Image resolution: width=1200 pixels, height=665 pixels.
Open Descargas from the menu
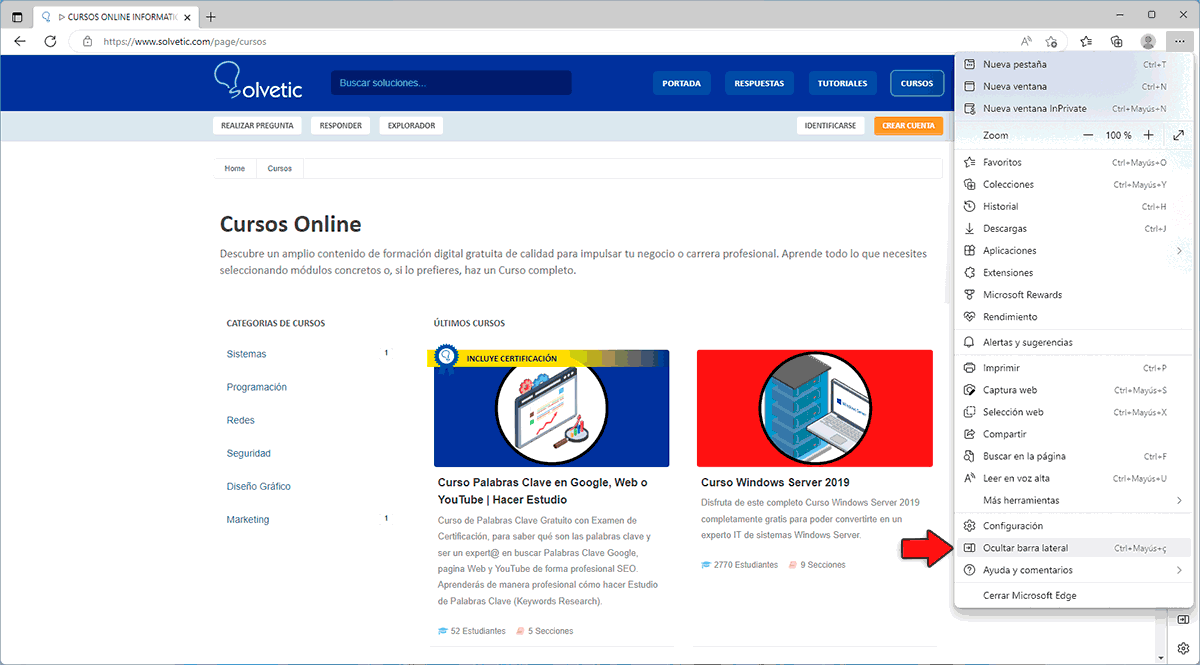pyautogui.click(x=1073, y=228)
